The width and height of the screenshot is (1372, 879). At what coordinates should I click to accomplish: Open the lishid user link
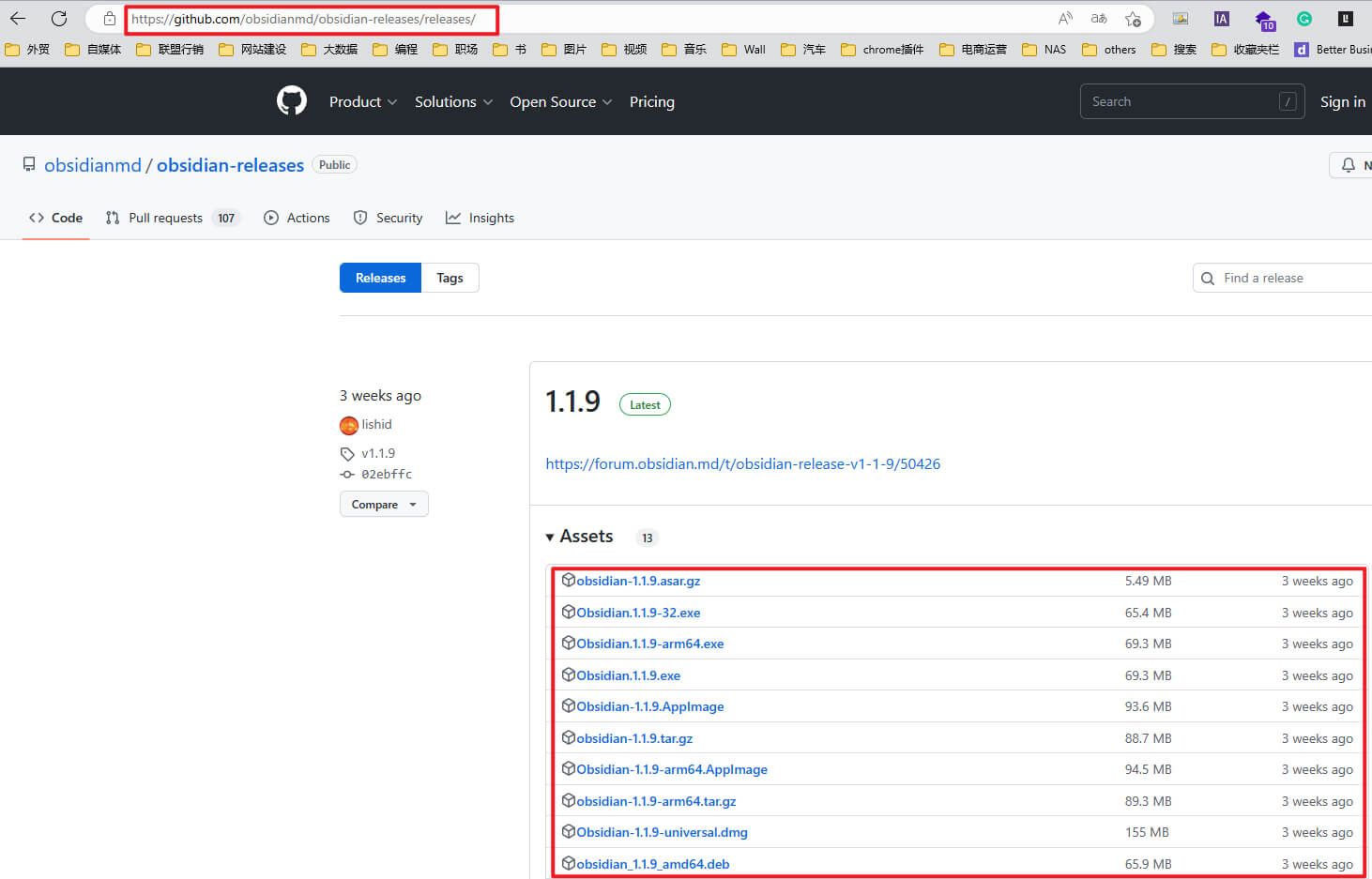376,425
